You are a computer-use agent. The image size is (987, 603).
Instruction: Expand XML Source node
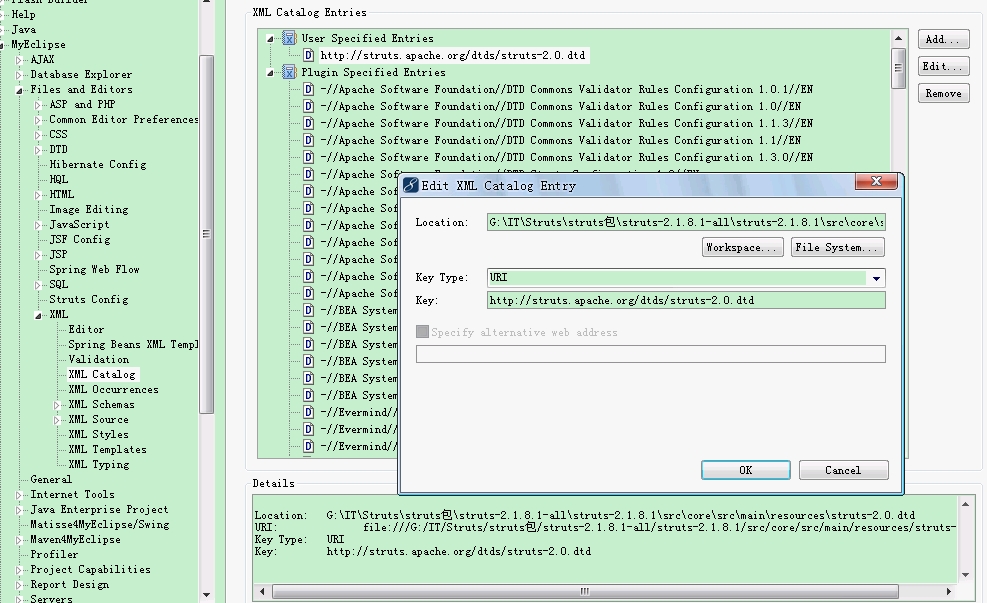[57, 420]
